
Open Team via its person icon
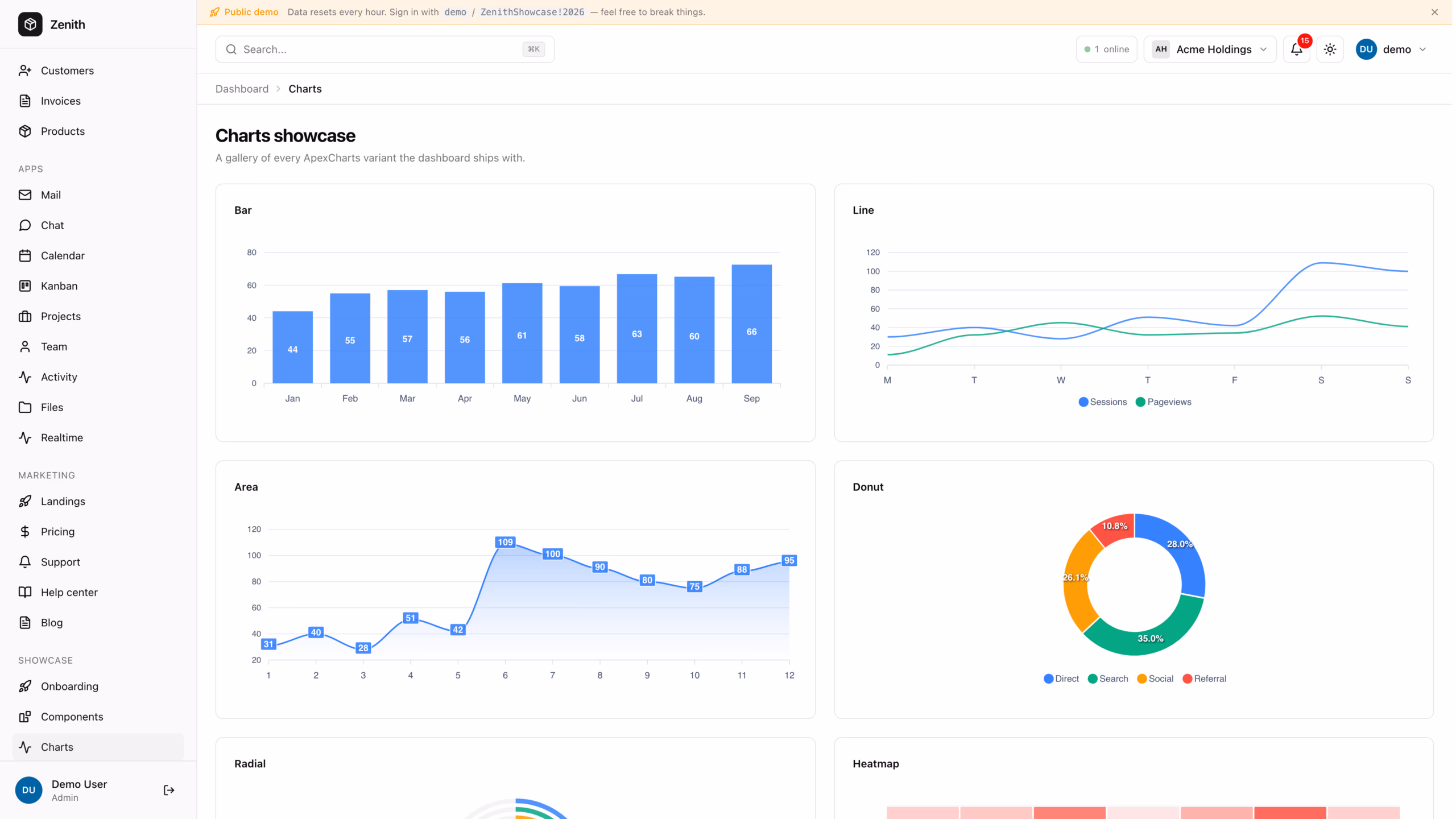pyautogui.click(x=25, y=347)
